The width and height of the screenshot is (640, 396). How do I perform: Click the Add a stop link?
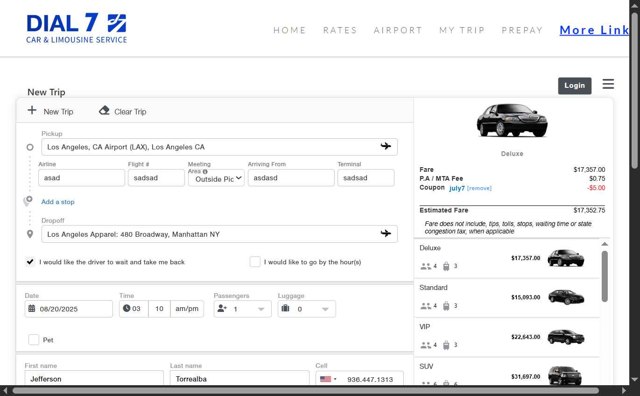(58, 202)
